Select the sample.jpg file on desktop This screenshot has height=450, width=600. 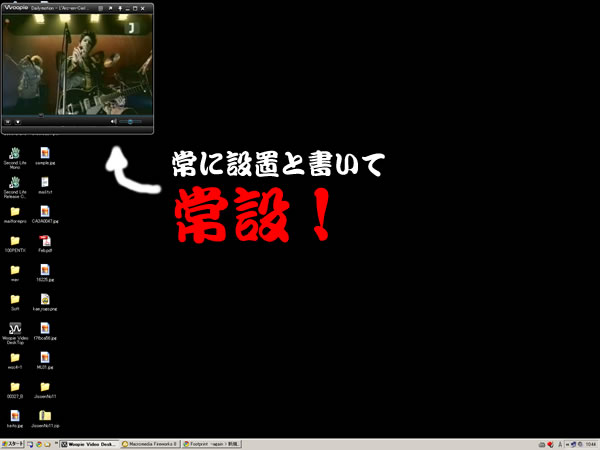coord(44,154)
